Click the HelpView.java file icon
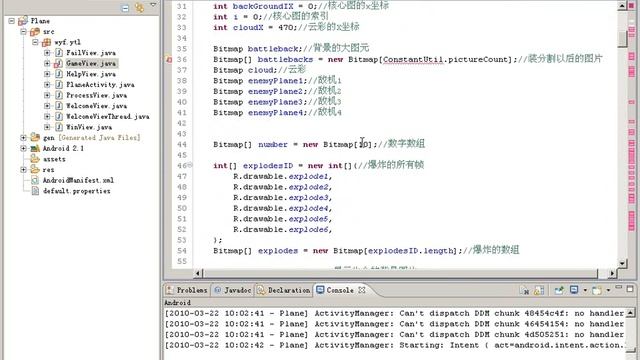The width and height of the screenshot is (640, 360). [x=59, y=74]
